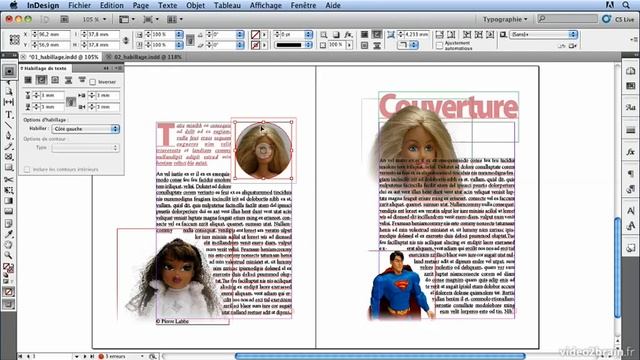Select the Gap tool
The height and width of the screenshot is (360, 640).
click(9, 102)
